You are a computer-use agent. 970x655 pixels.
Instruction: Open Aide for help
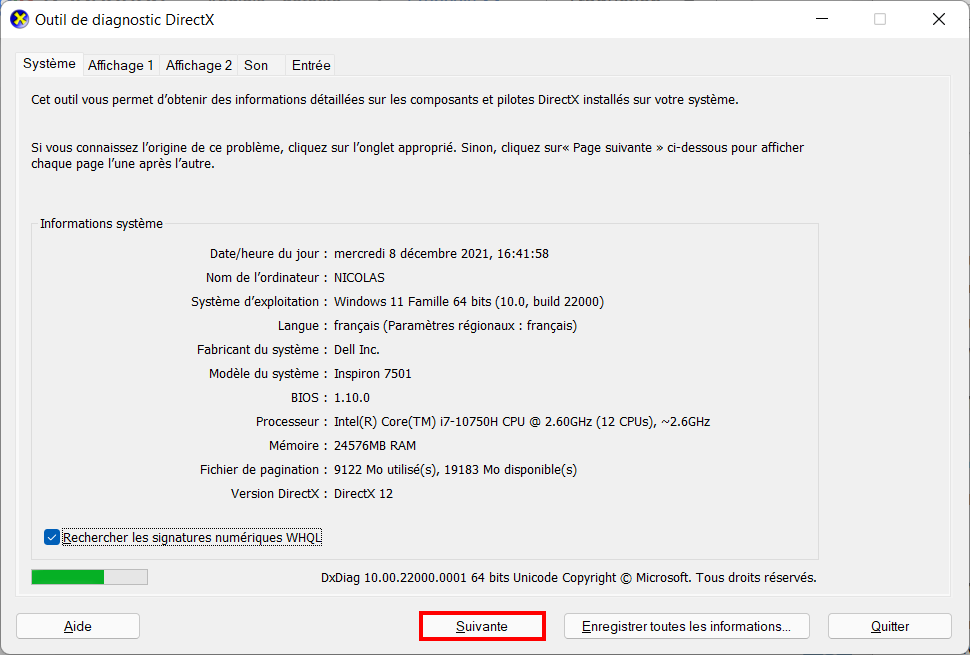pos(78,626)
